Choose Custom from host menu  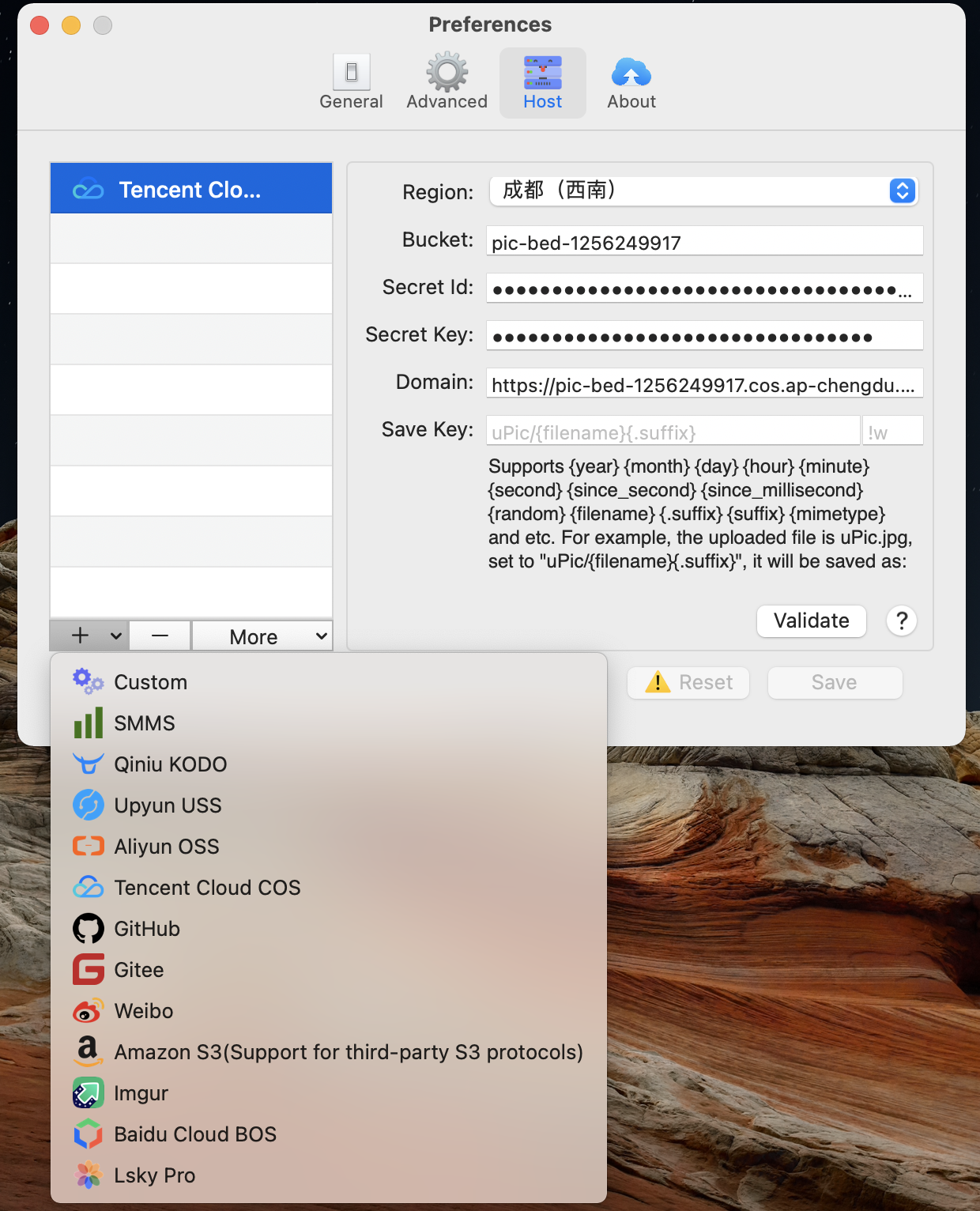click(329, 682)
